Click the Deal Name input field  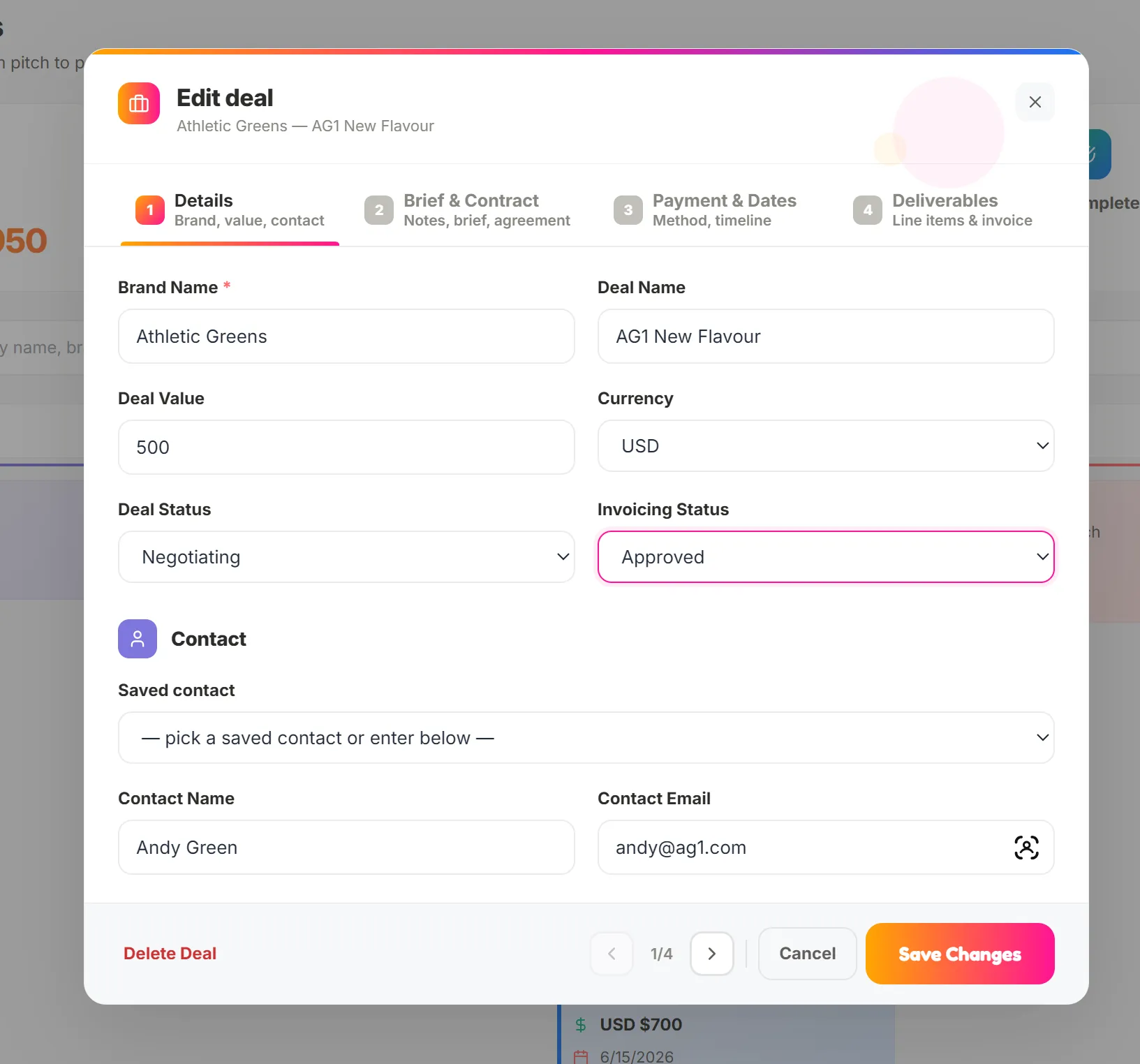826,337
